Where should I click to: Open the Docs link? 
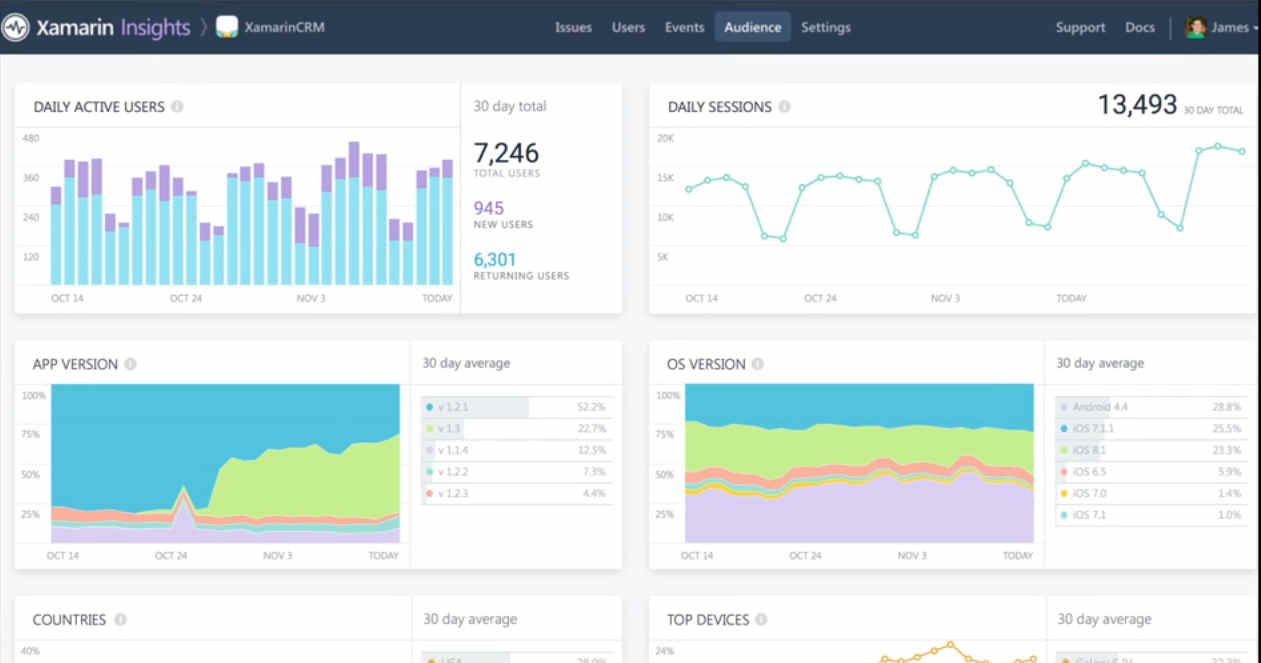click(x=1139, y=27)
